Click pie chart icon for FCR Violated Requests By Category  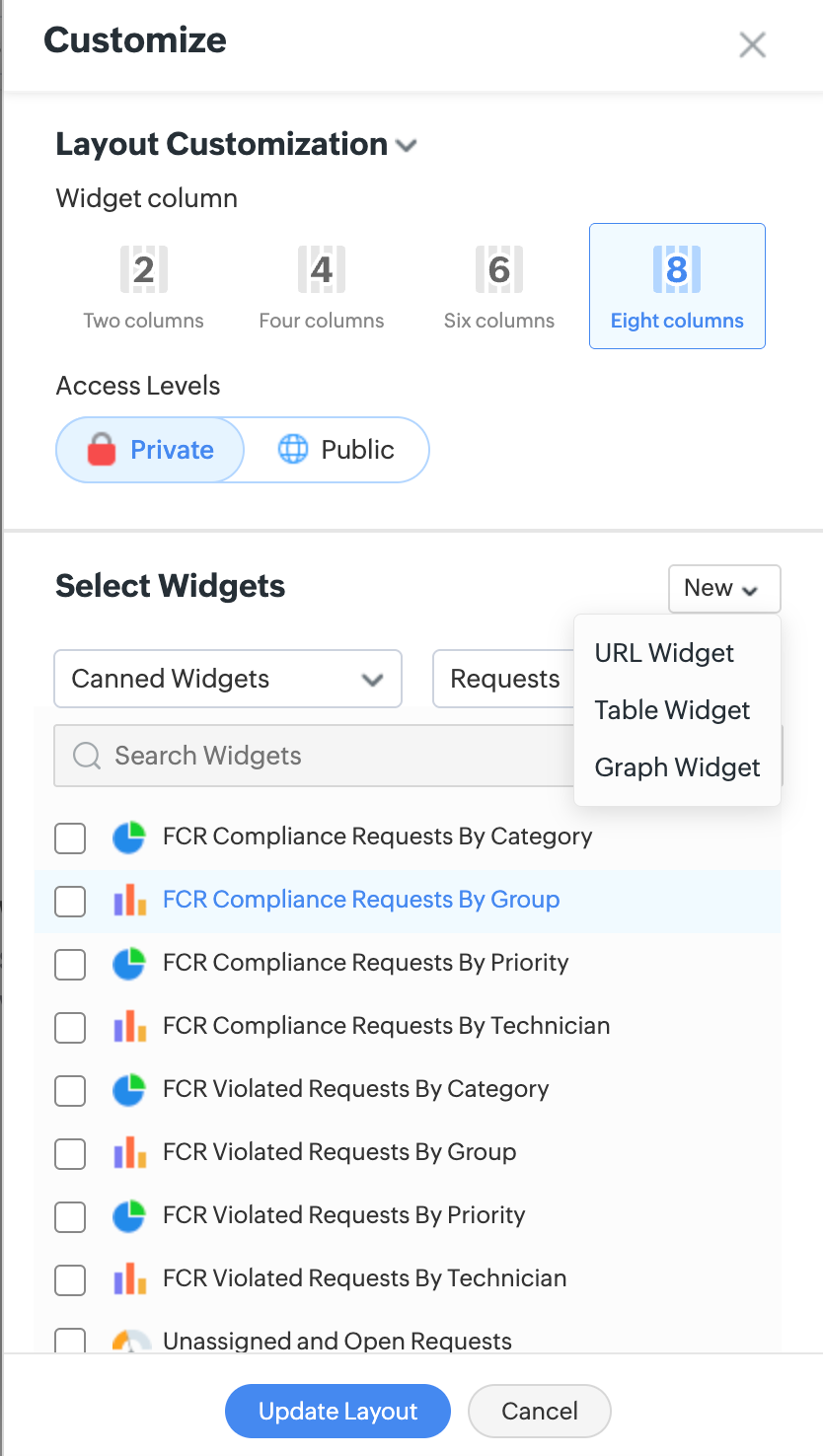(x=129, y=1089)
